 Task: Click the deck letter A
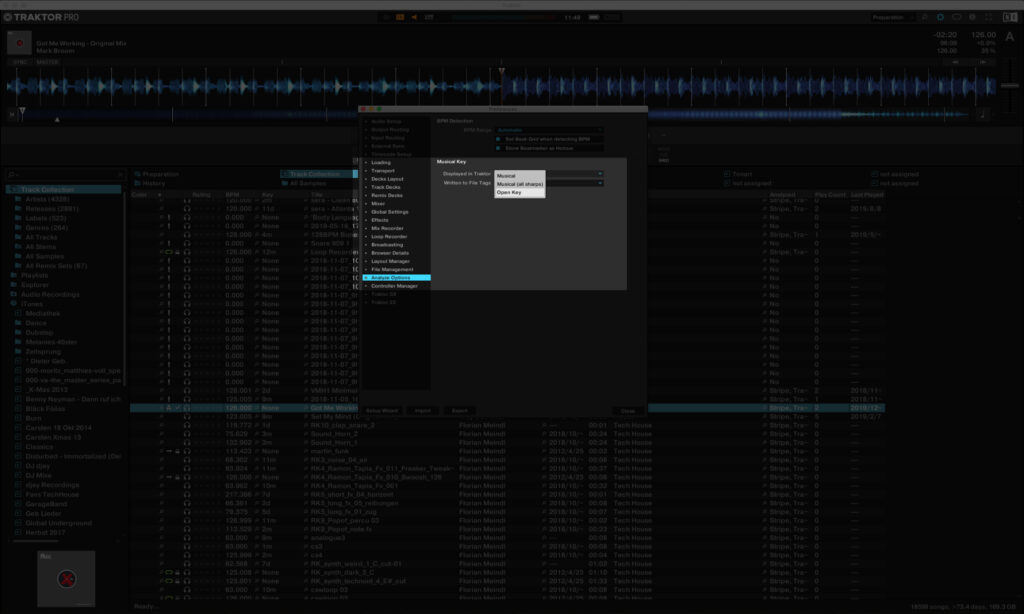tap(1010, 37)
